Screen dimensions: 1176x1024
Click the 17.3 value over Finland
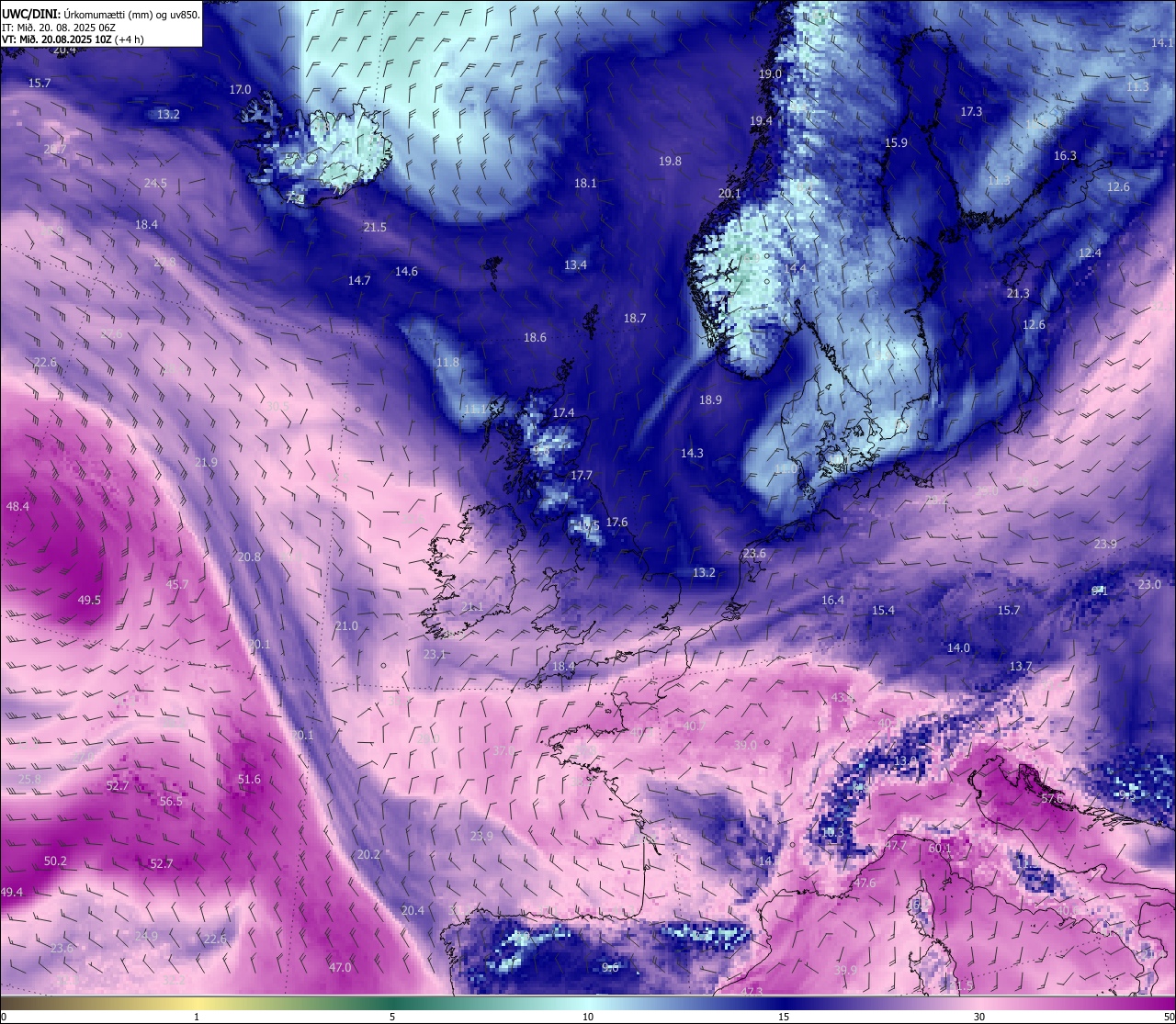coord(971,112)
